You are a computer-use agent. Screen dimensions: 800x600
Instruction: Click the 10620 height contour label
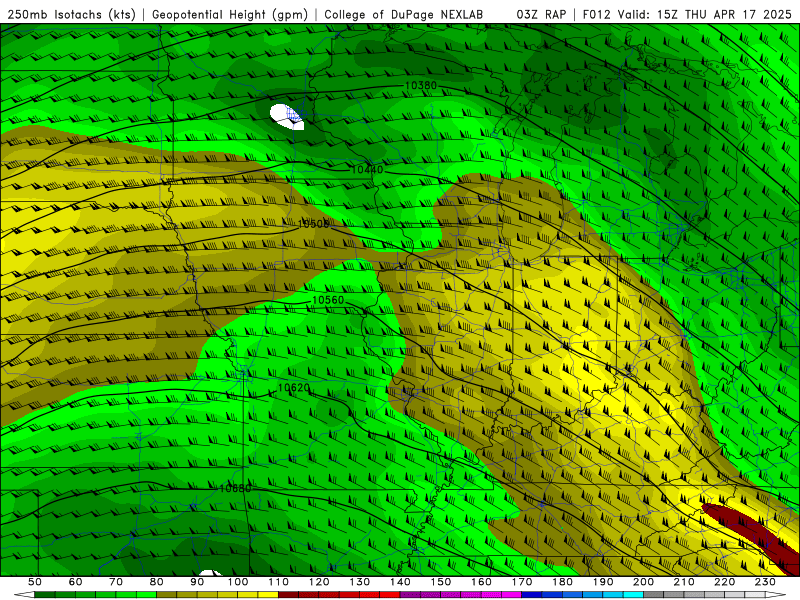(294, 388)
